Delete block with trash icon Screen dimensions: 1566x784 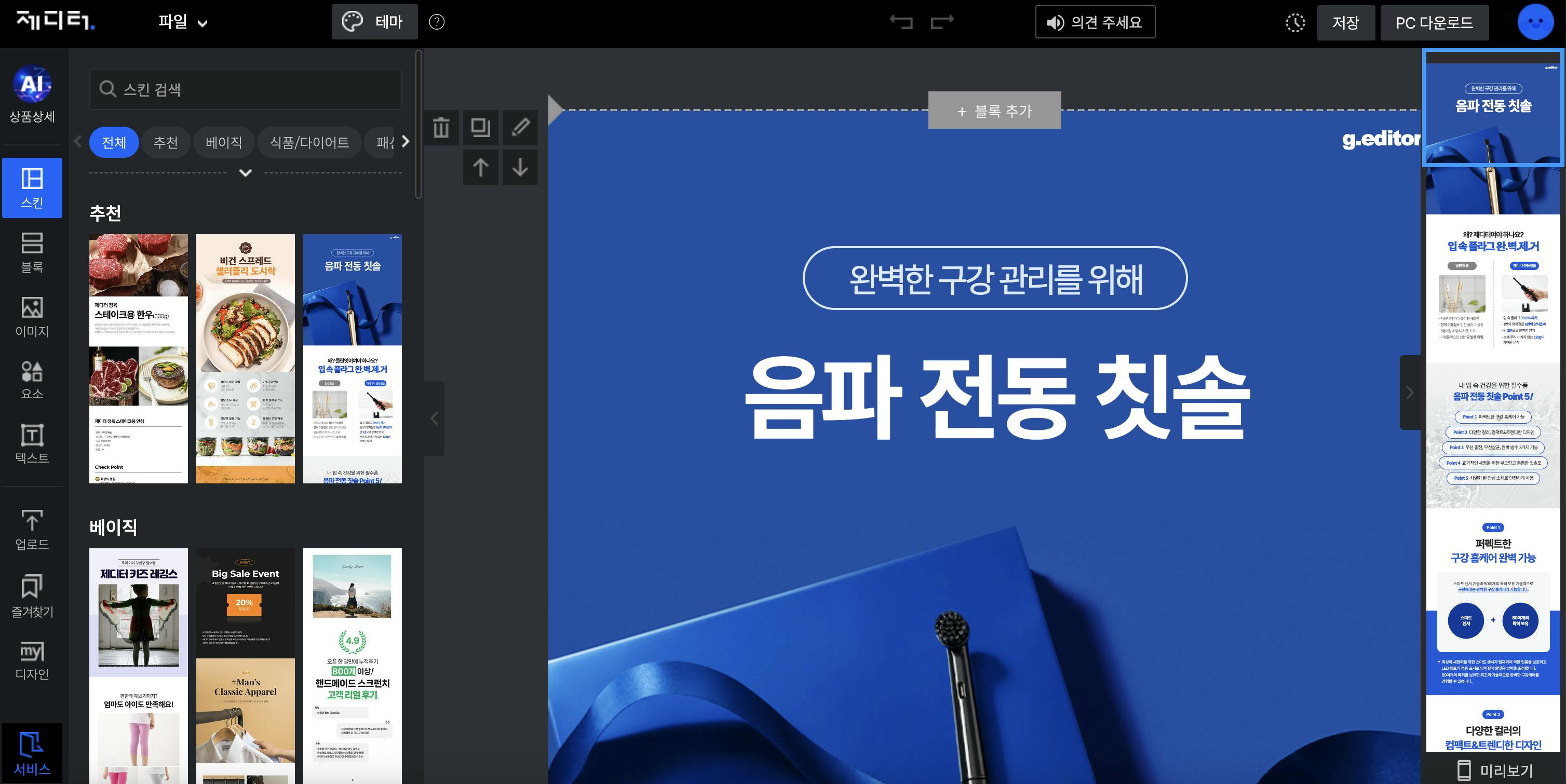pyautogui.click(x=441, y=128)
